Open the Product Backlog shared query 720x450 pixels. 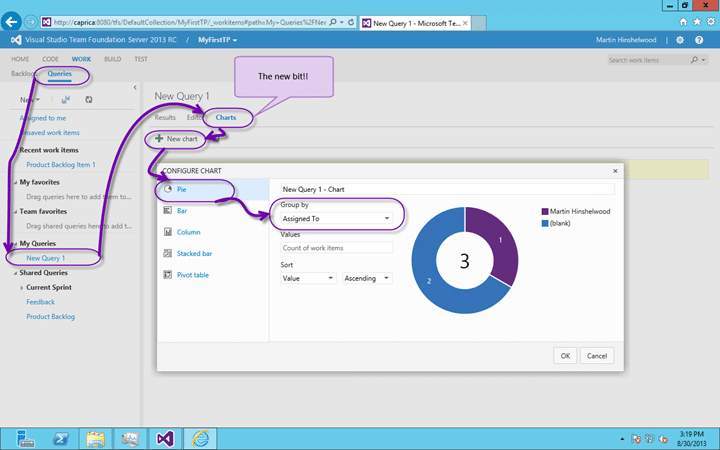(51, 316)
